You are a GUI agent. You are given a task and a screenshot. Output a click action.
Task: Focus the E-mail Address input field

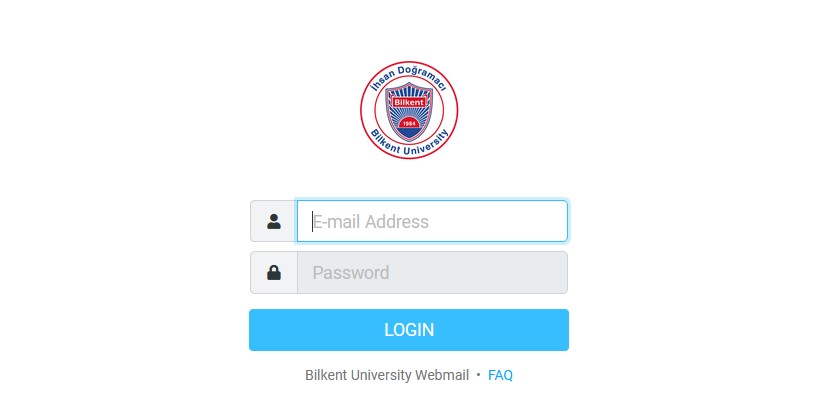[x=432, y=221]
